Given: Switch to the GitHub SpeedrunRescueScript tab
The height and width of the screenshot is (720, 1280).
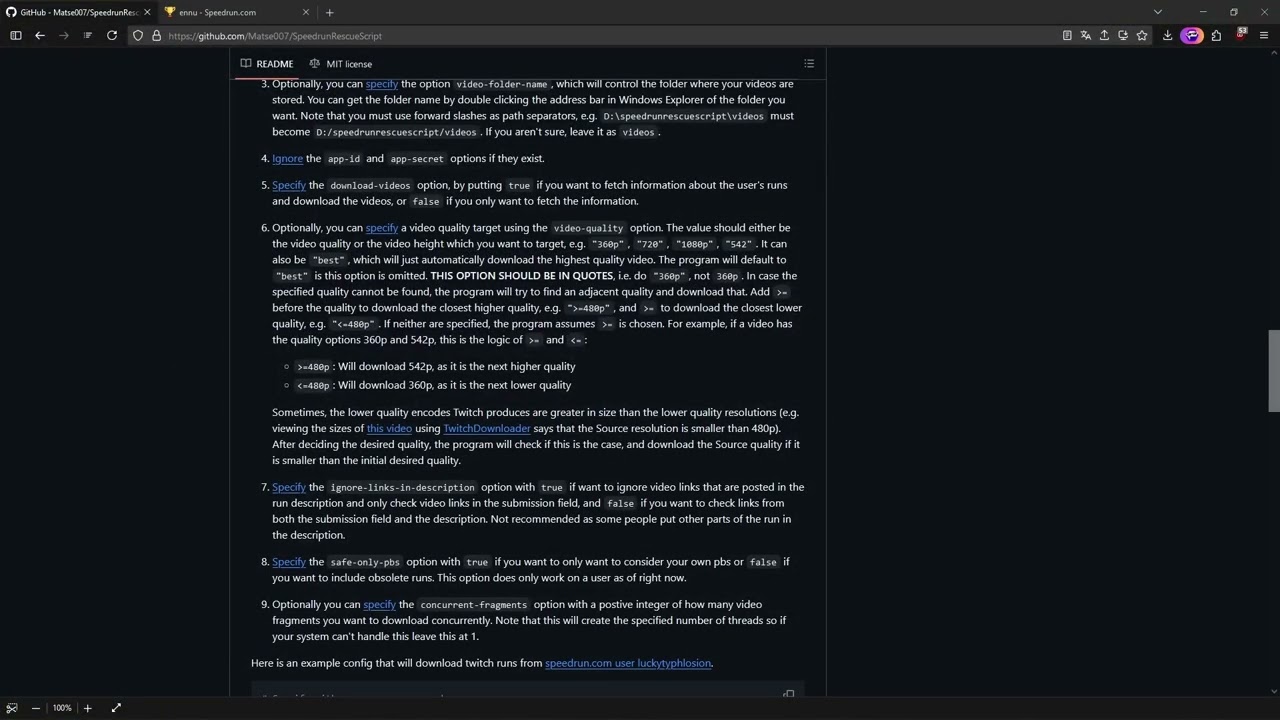Looking at the screenshot, I should tap(78, 12).
